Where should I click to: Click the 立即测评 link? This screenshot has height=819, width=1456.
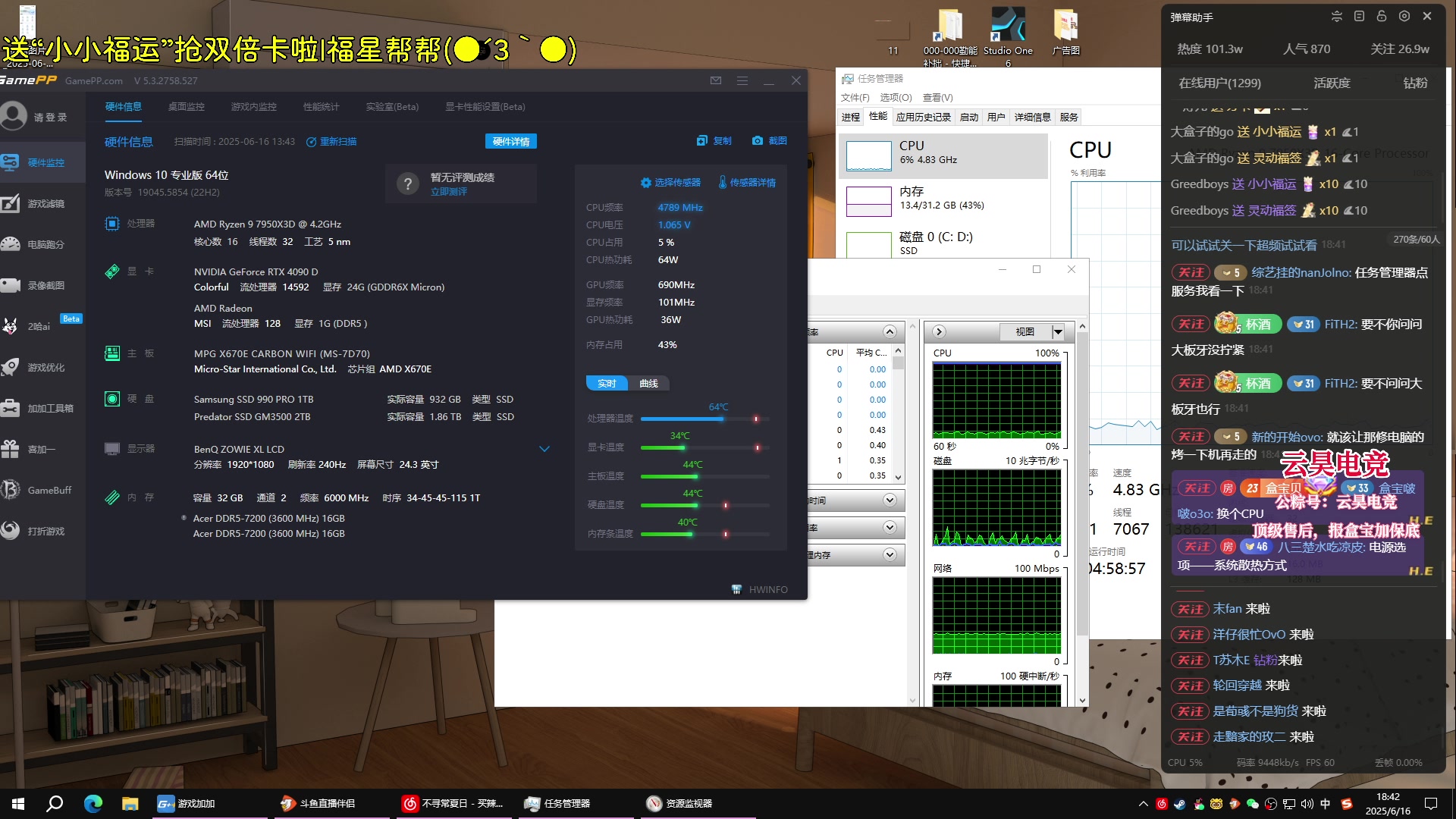tap(449, 192)
